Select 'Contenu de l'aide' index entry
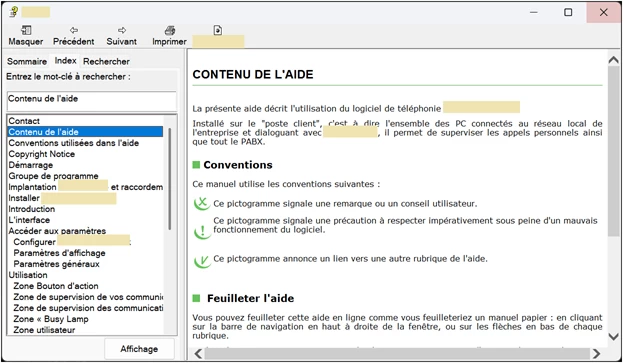Screen dimensions: 623x363 click(85, 132)
